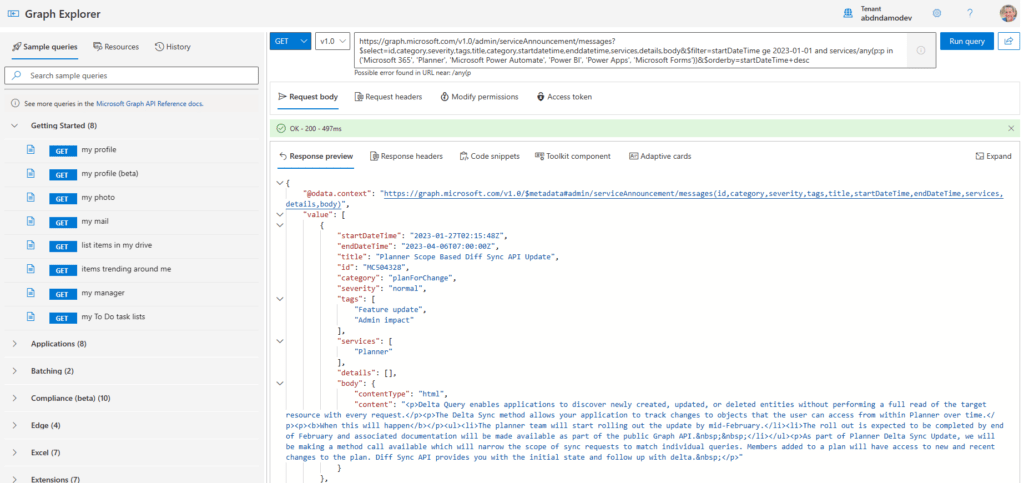Click the "MC504328" id value
1024x483 pixels.
click(x=386, y=267)
